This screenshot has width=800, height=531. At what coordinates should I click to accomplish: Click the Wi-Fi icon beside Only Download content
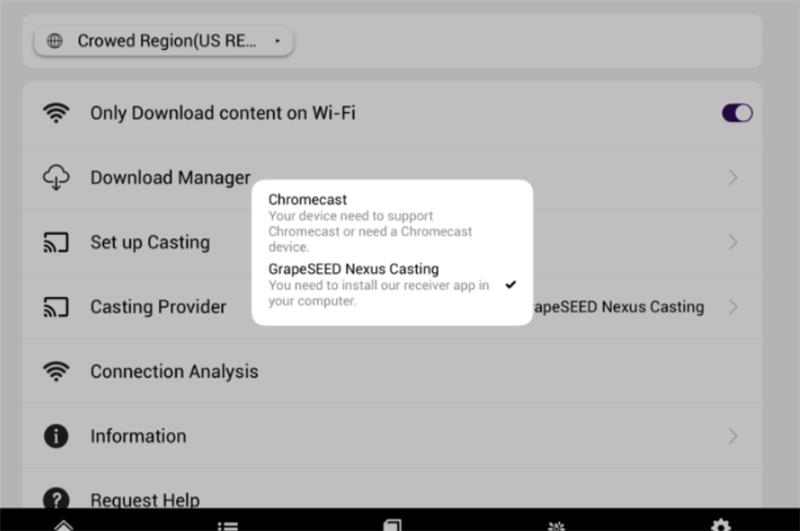56,113
